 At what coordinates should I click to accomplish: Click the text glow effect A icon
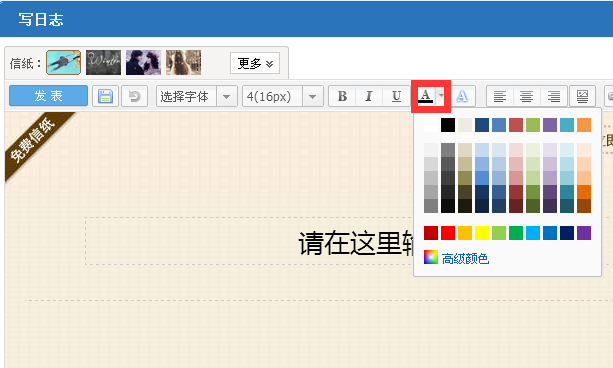[x=462, y=96]
